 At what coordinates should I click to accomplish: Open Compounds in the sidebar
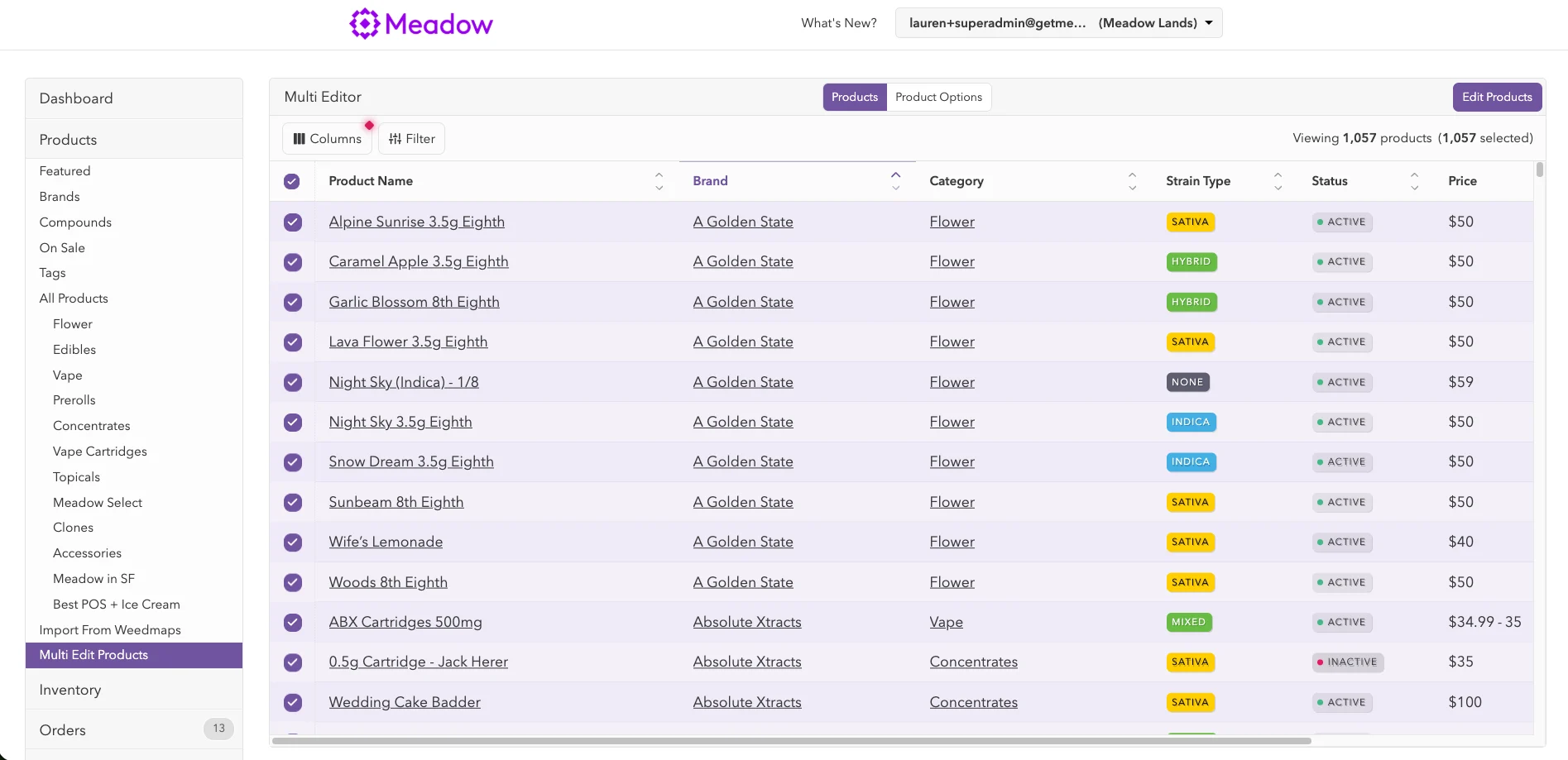75,222
